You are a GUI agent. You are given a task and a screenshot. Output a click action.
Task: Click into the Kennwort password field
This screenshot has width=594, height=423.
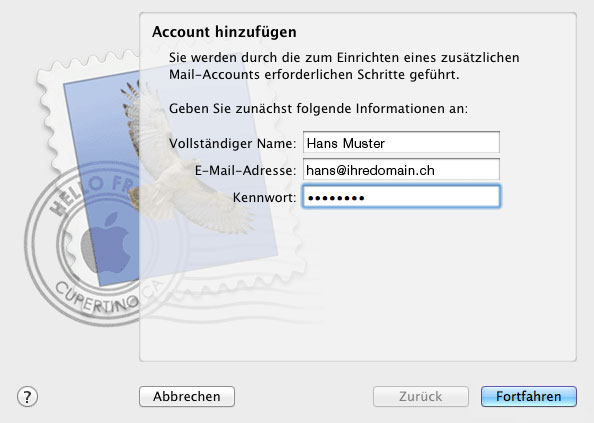(x=401, y=197)
